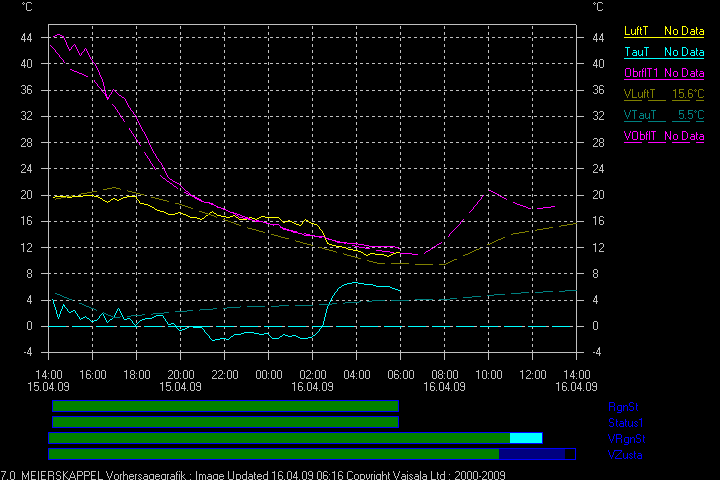Click the cyan segment of VRgnSt bar
This screenshot has width=720, height=480.
[x=525, y=438]
